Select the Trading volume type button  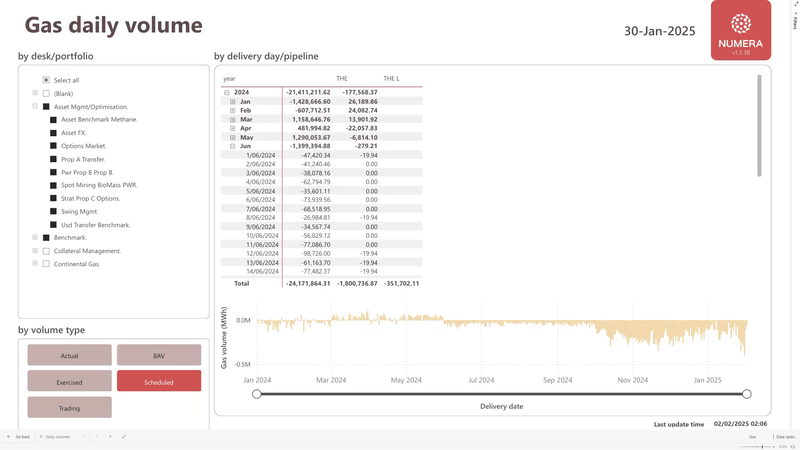tap(69, 408)
